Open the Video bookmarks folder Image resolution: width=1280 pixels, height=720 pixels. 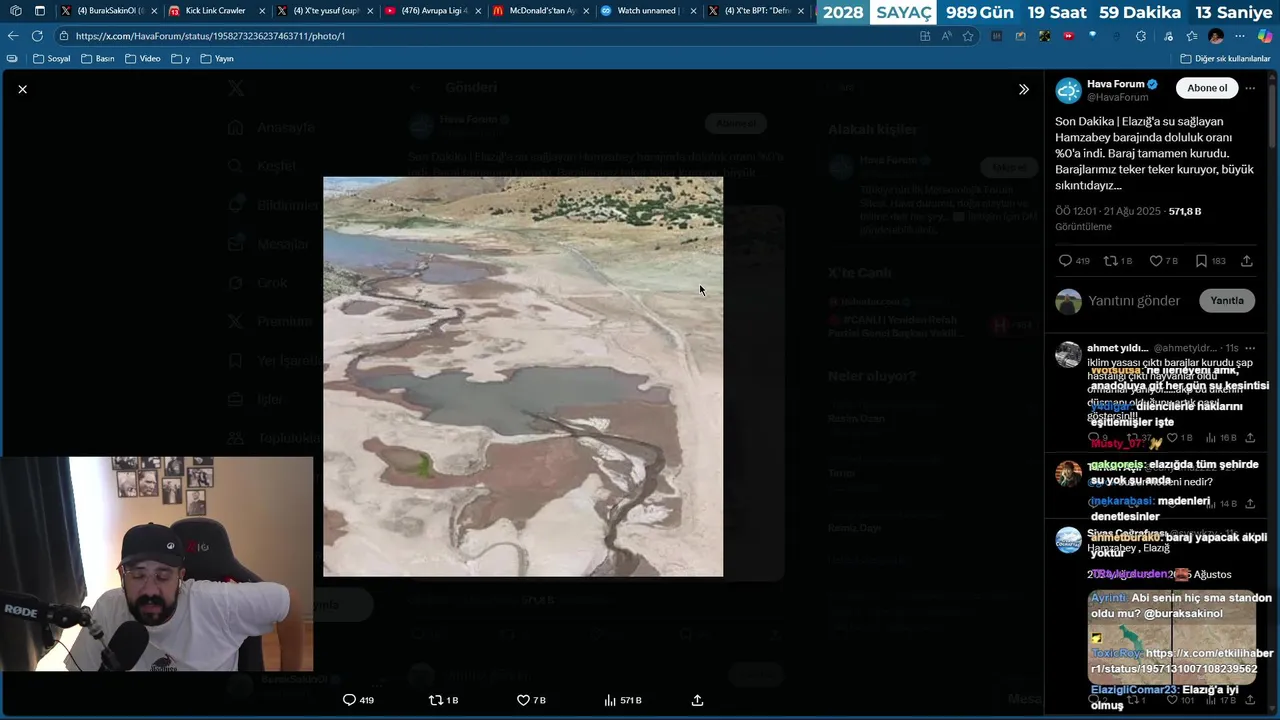coord(142,59)
